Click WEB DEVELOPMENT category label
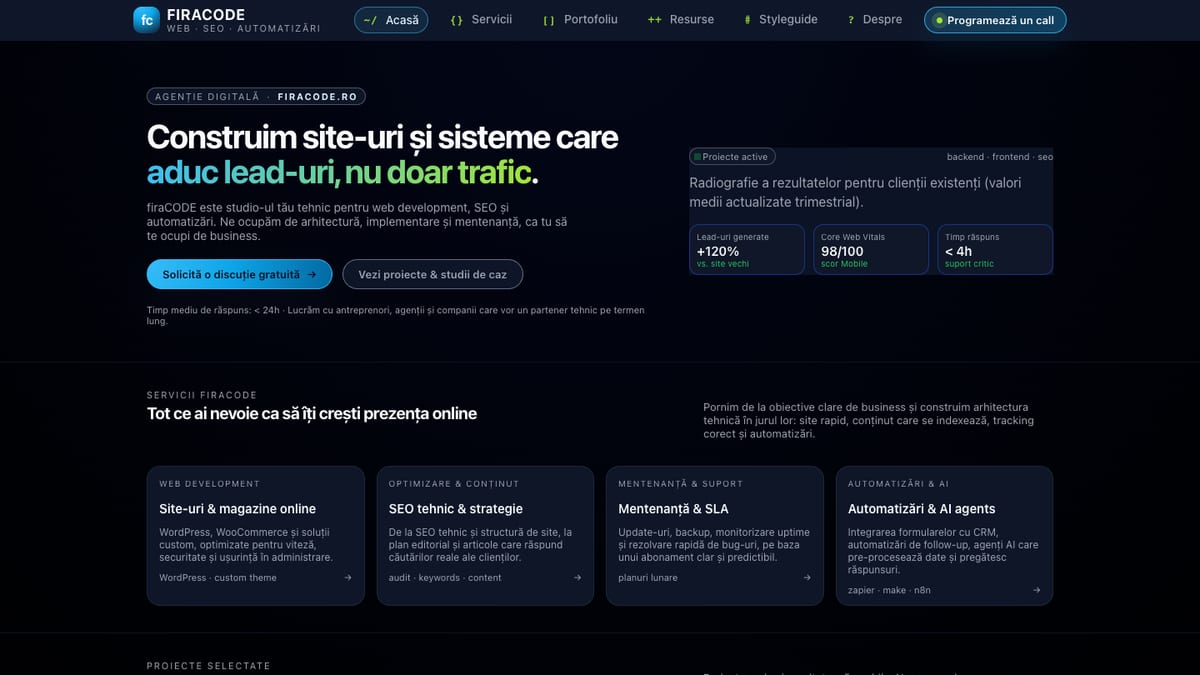Screen dimensions: 1200x675 coord(210,484)
